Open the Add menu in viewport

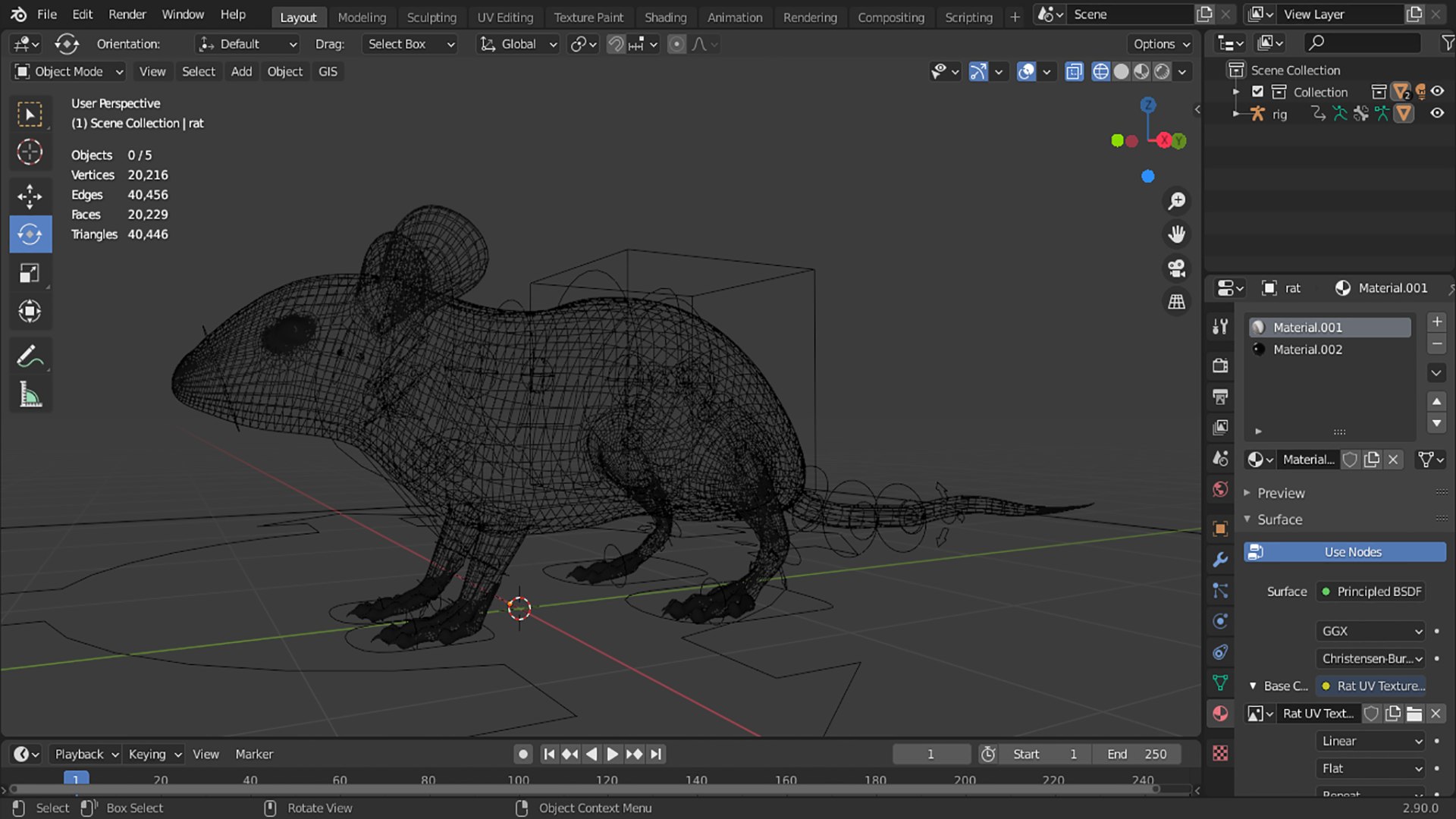[241, 71]
